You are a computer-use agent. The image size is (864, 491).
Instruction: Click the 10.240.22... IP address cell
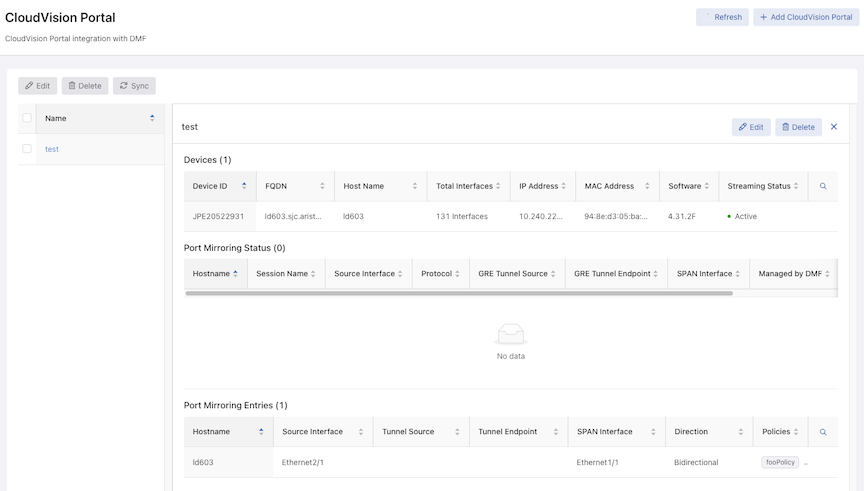[541, 217]
